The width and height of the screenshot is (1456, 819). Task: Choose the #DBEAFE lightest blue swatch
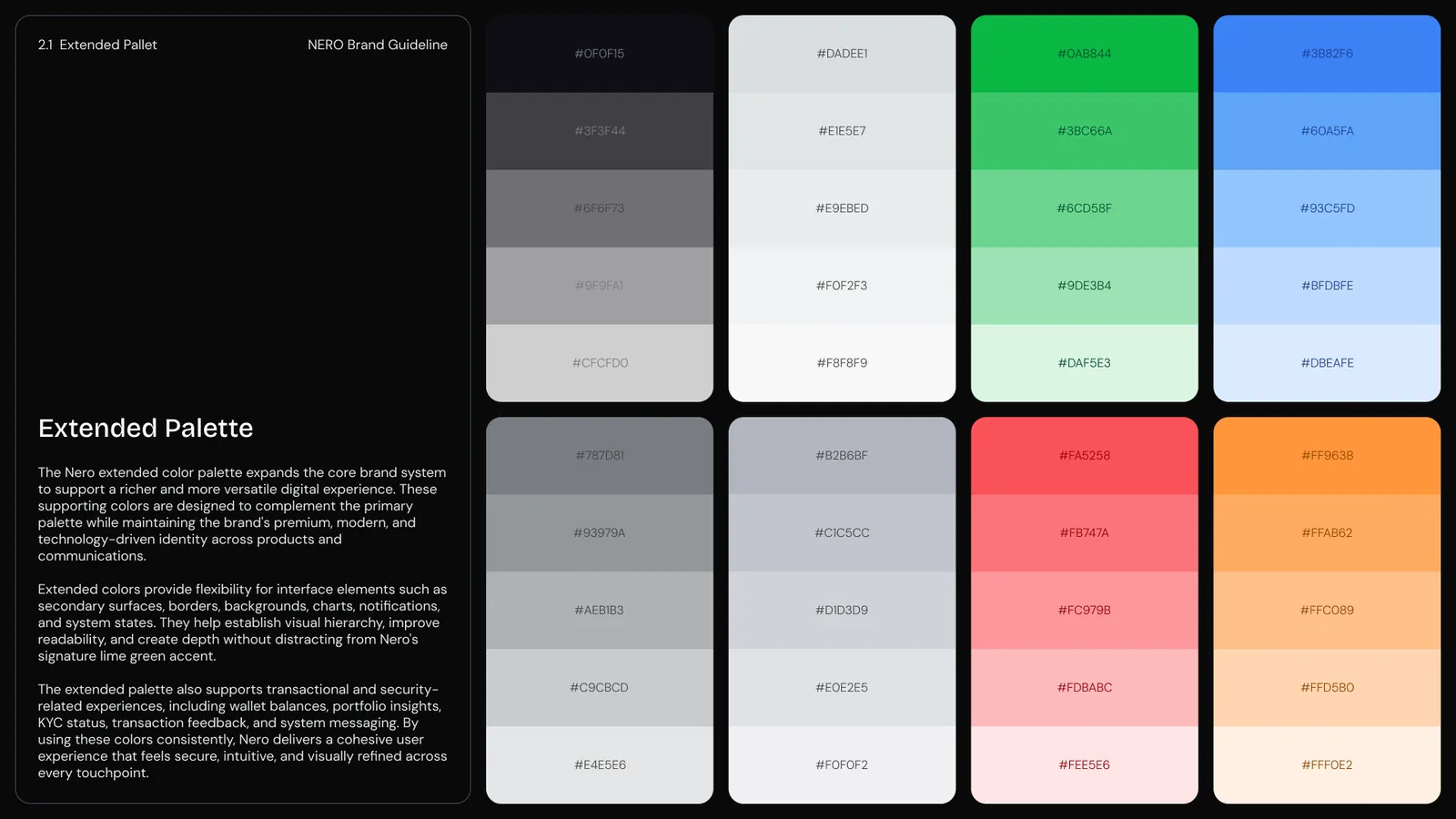tap(1327, 363)
